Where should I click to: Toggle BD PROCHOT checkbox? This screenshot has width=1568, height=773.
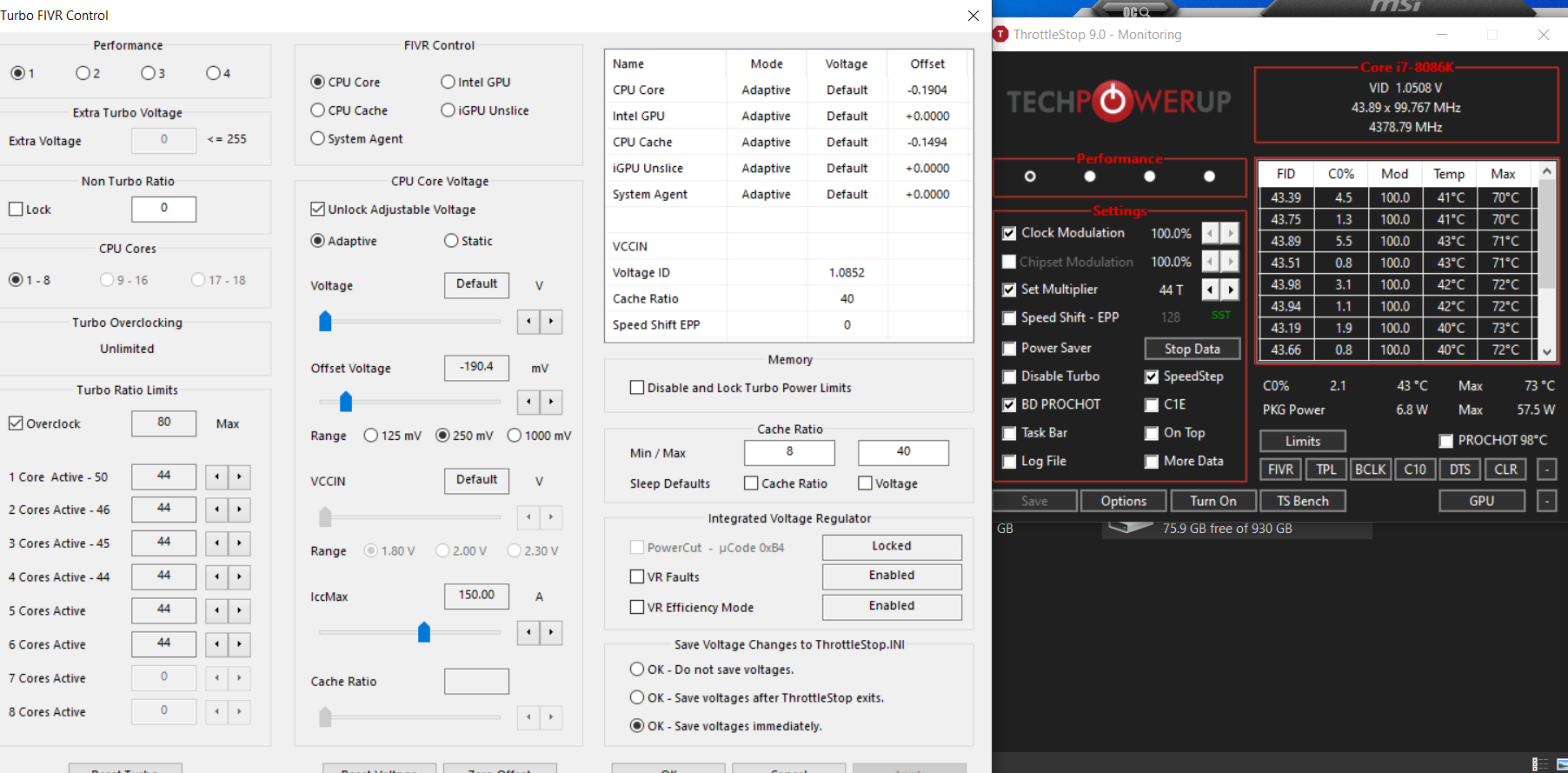click(x=1009, y=405)
